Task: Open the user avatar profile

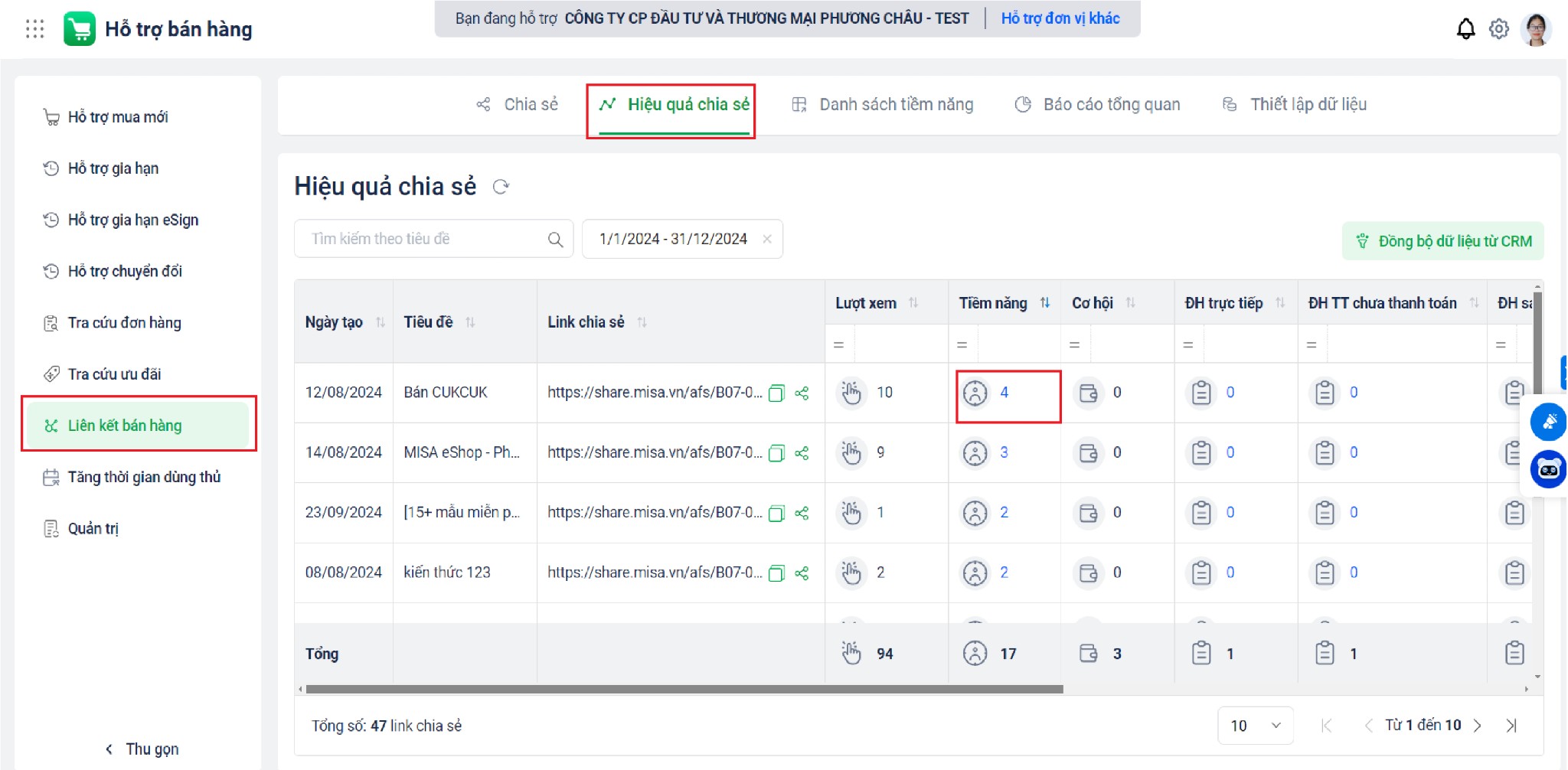Action: click(1535, 29)
